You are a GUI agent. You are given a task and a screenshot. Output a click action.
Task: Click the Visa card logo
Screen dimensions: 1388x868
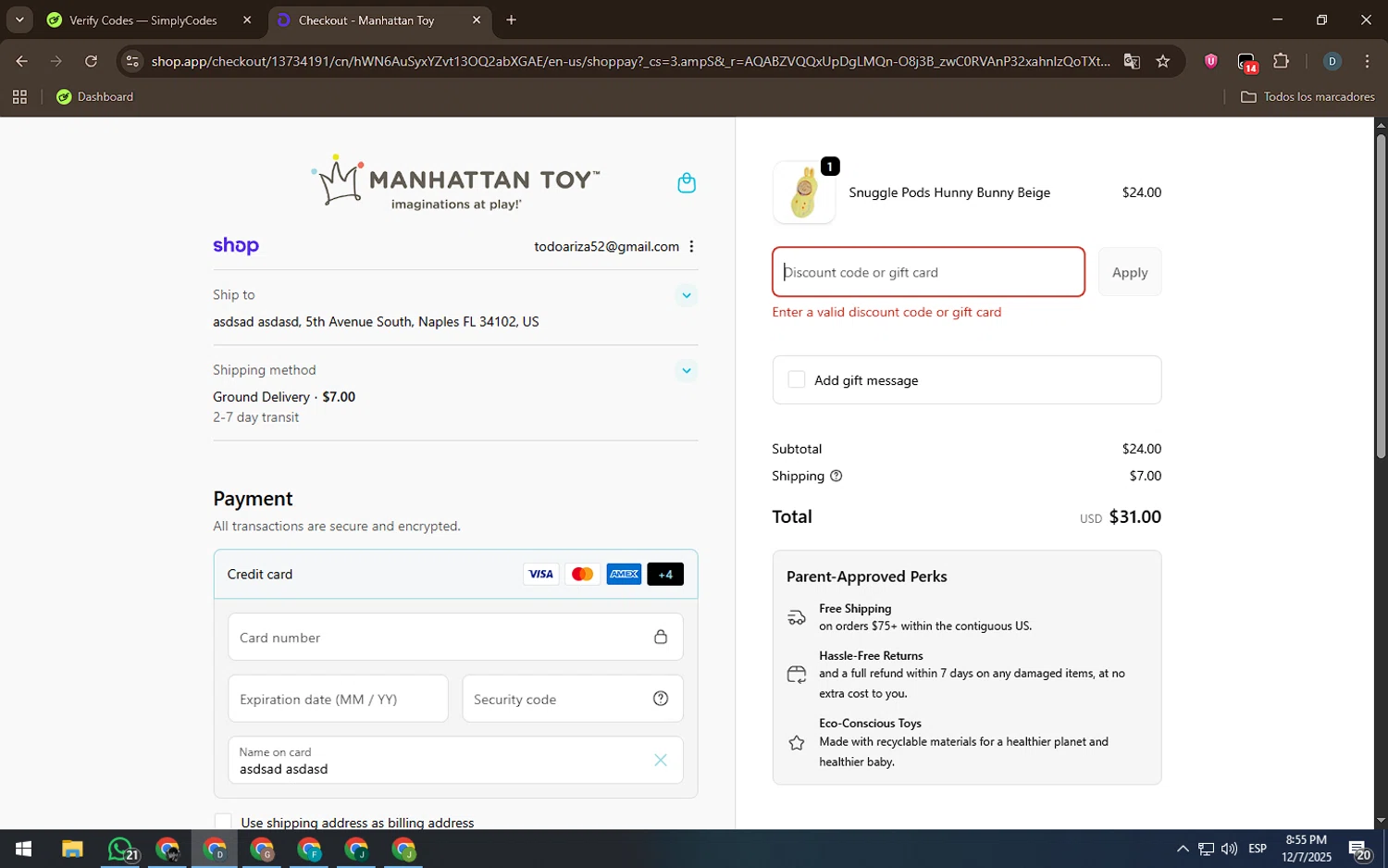tap(540, 574)
